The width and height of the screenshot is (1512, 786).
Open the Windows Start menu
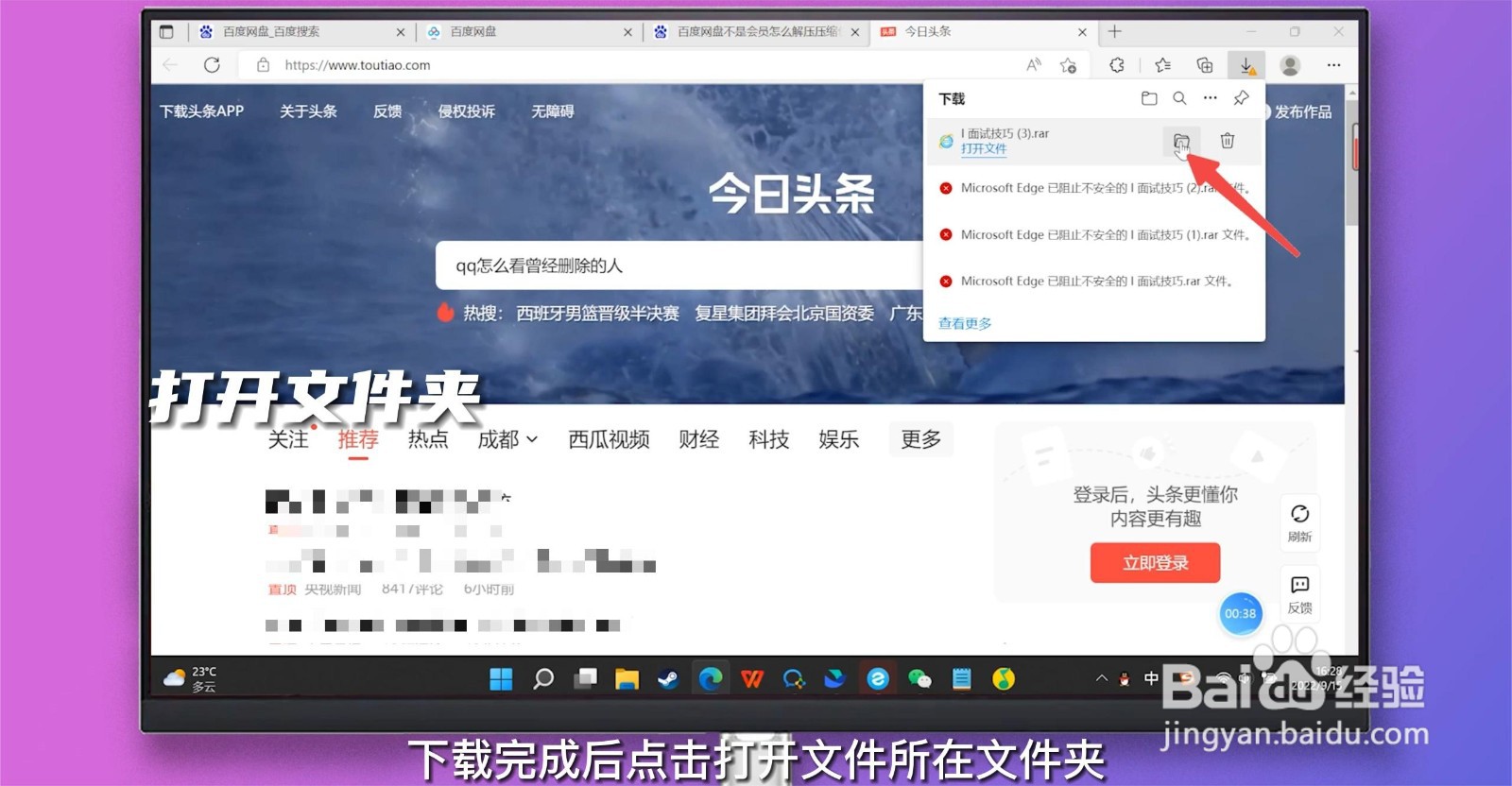point(501,678)
